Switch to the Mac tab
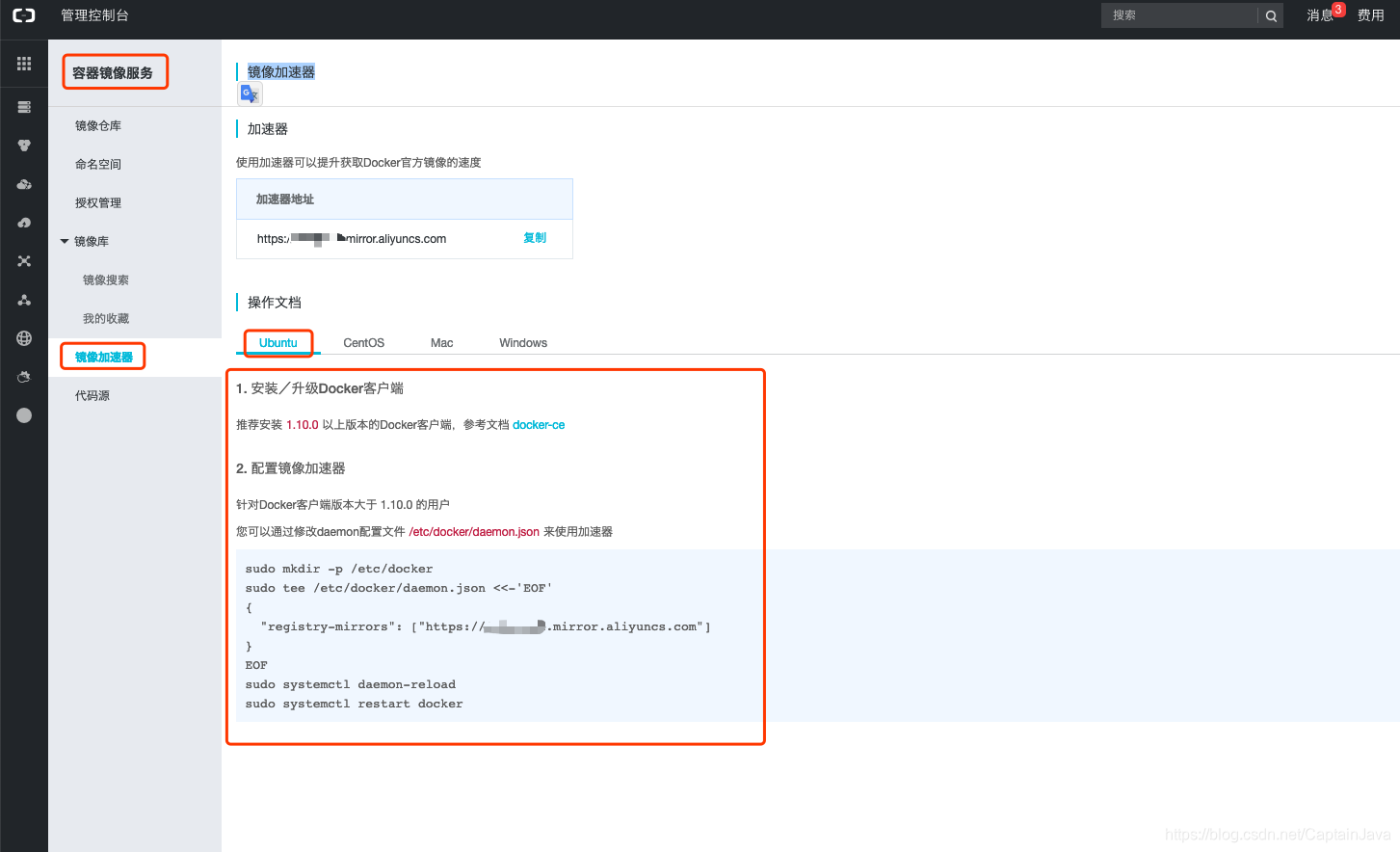The height and width of the screenshot is (852, 1400). point(442,343)
